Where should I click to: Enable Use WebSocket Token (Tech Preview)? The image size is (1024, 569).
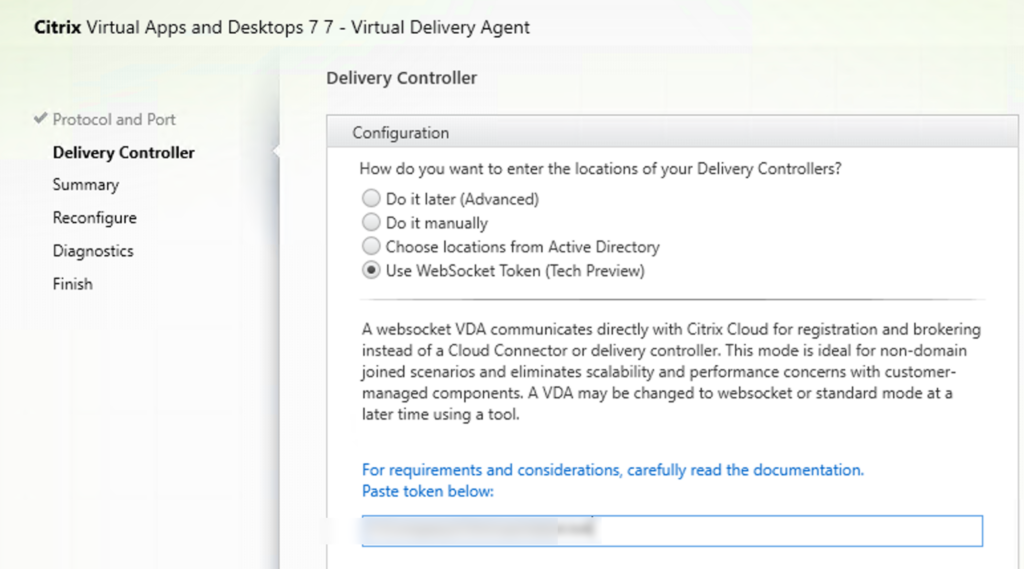tap(372, 270)
